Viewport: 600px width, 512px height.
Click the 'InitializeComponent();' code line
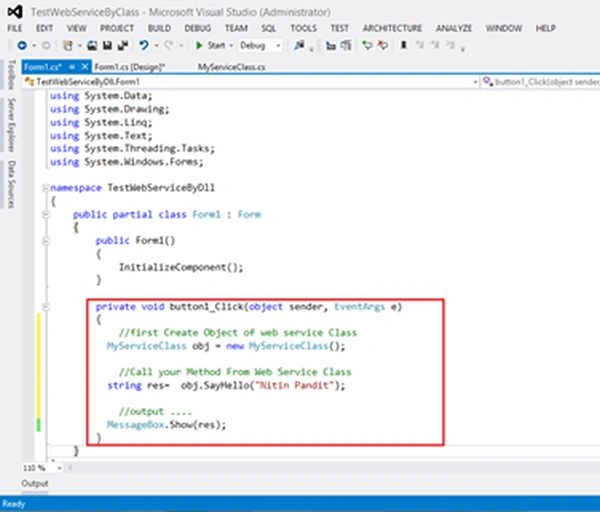[181, 267]
